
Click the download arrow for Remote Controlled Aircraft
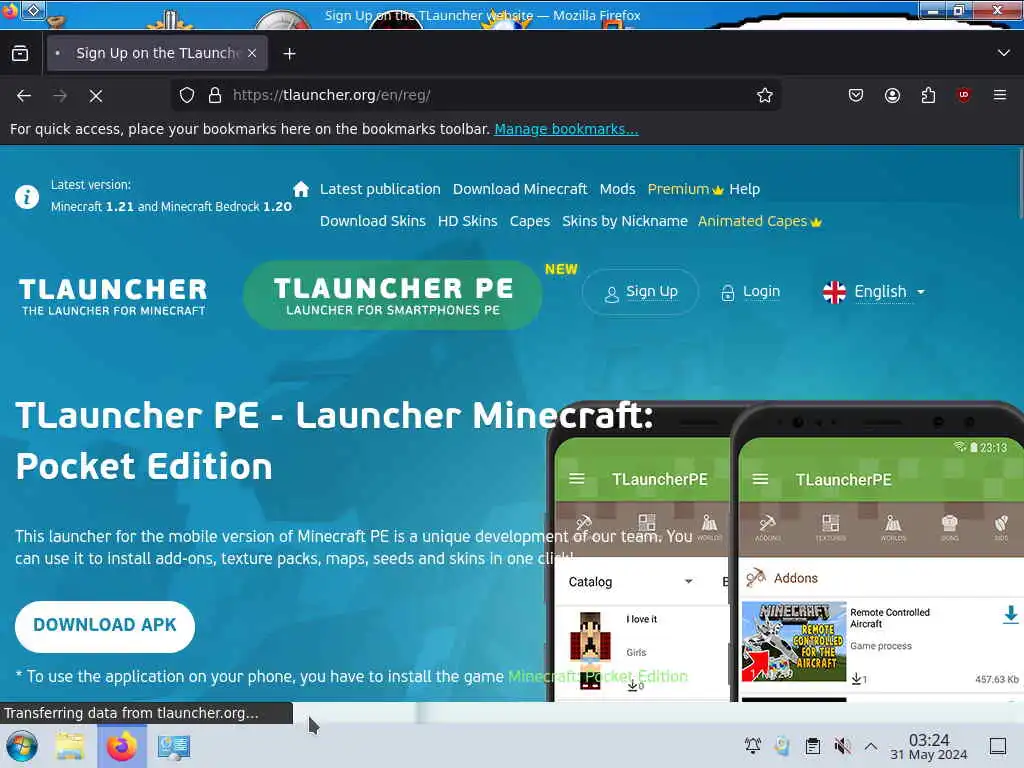coord(1010,615)
